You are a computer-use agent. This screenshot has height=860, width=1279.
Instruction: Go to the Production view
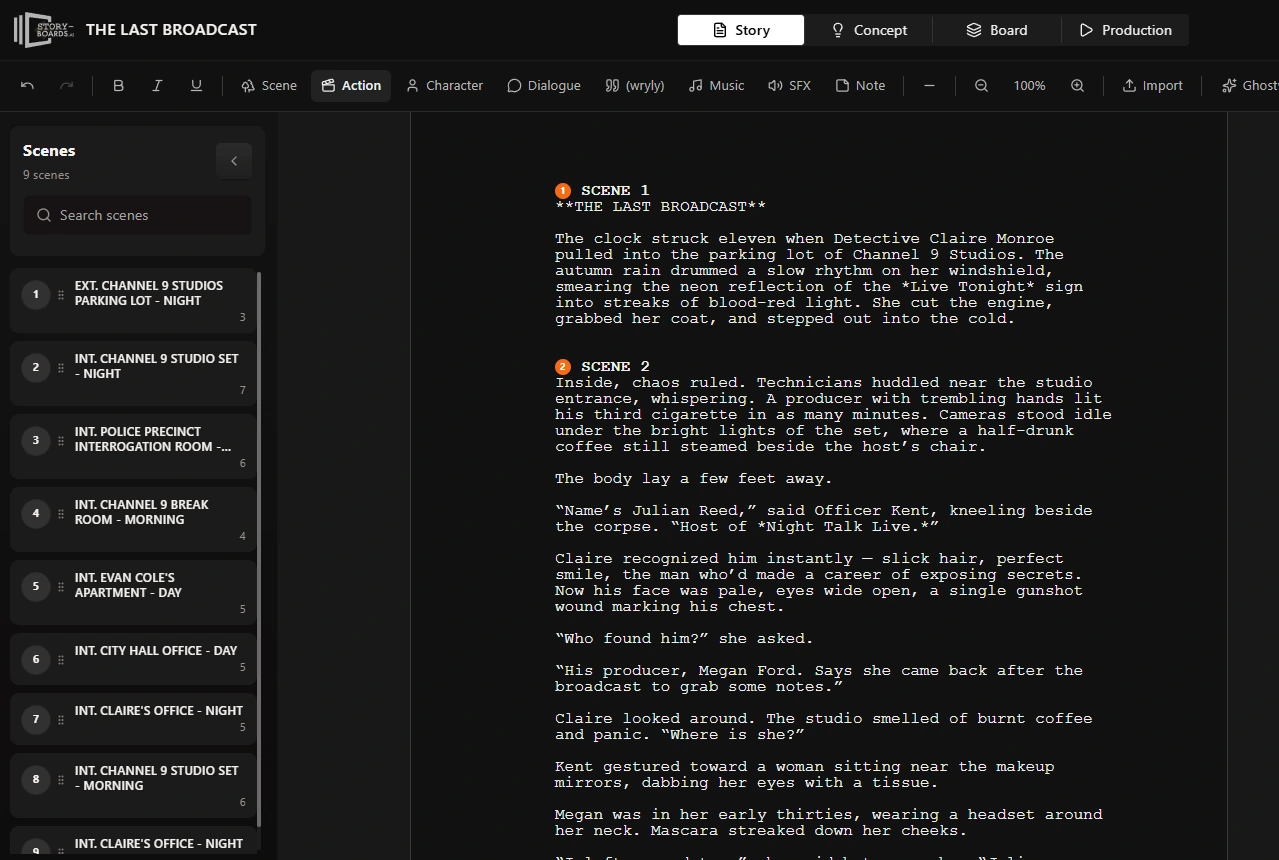tap(1125, 29)
